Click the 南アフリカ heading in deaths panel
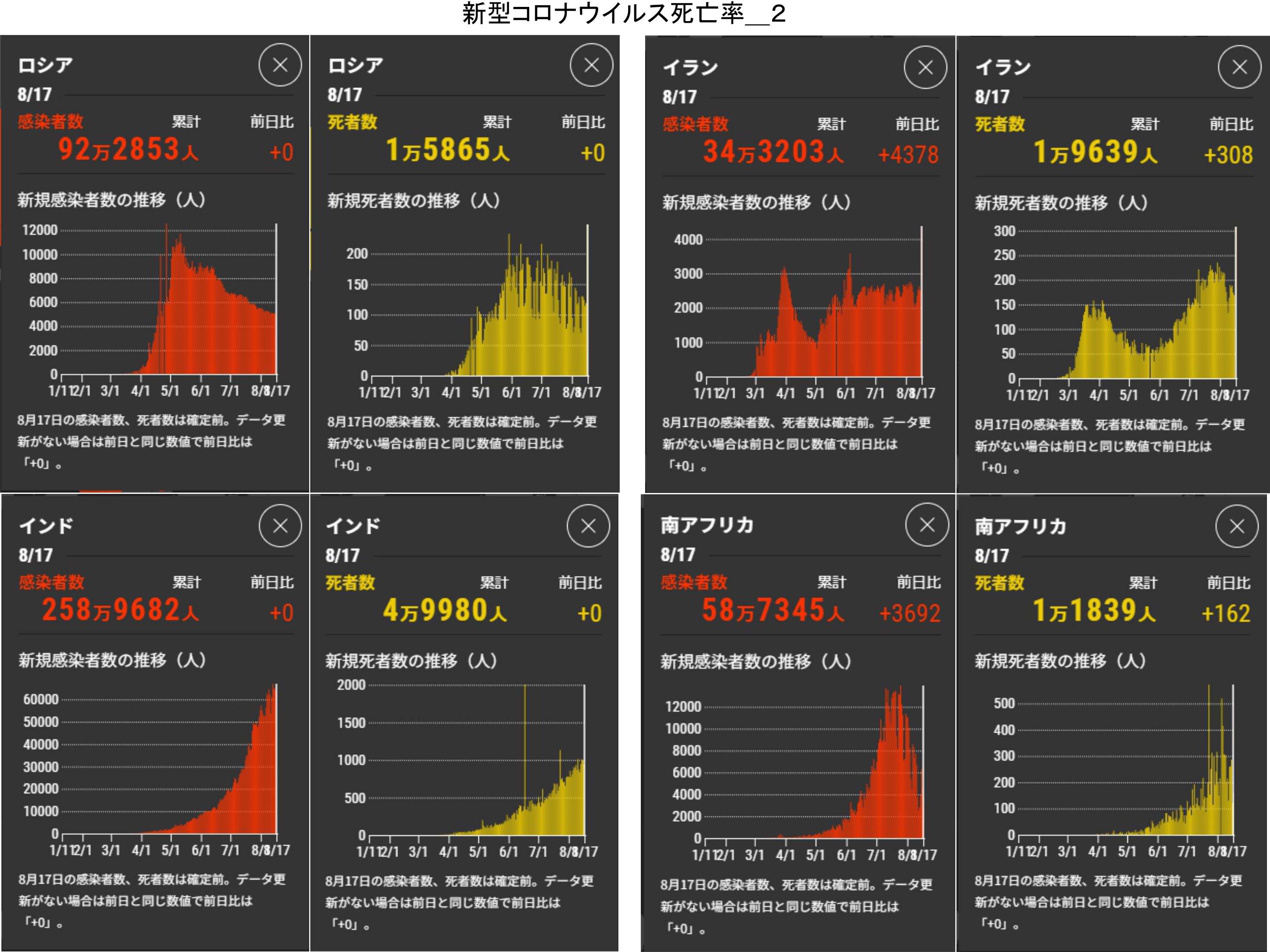The width and height of the screenshot is (1270, 952). 1020,526
